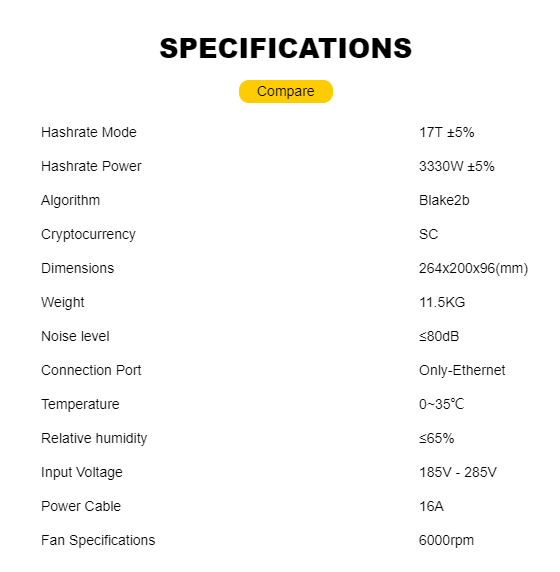The width and height of the screenshot is (560, 572).
Task: Click the Only-Ethernet connection value
Action: pyautogui.click(x=462, y=370)
